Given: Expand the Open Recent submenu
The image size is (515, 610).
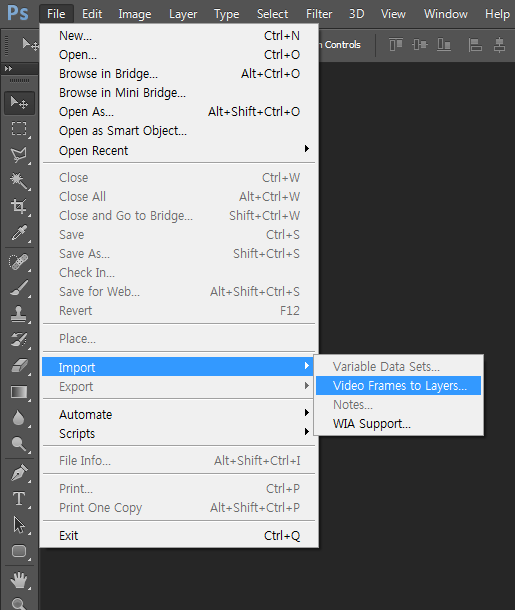Looking at the screenshot, I should [179, 150].
